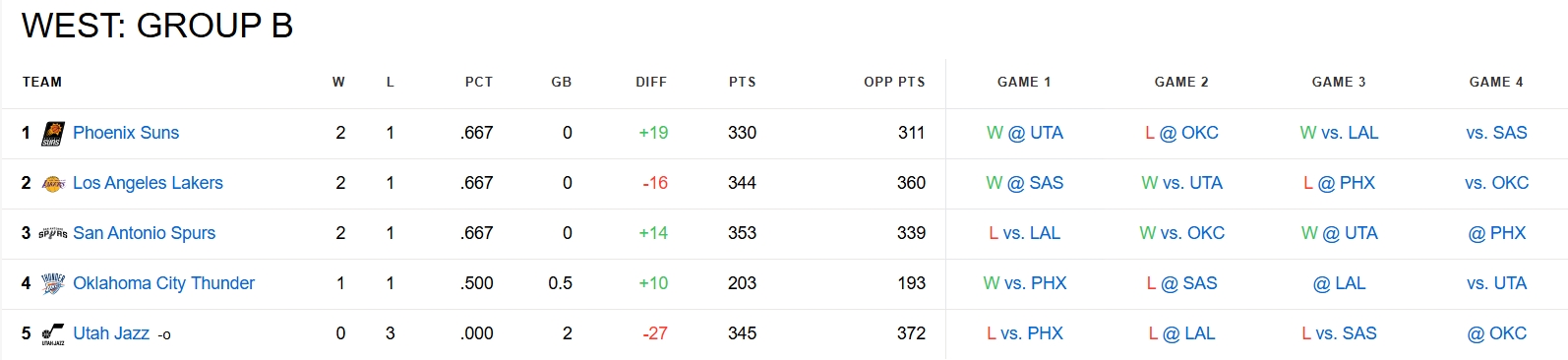Sort standings by the PCT column header
This screenshot has width=1568, height=360.
[479, 83]
